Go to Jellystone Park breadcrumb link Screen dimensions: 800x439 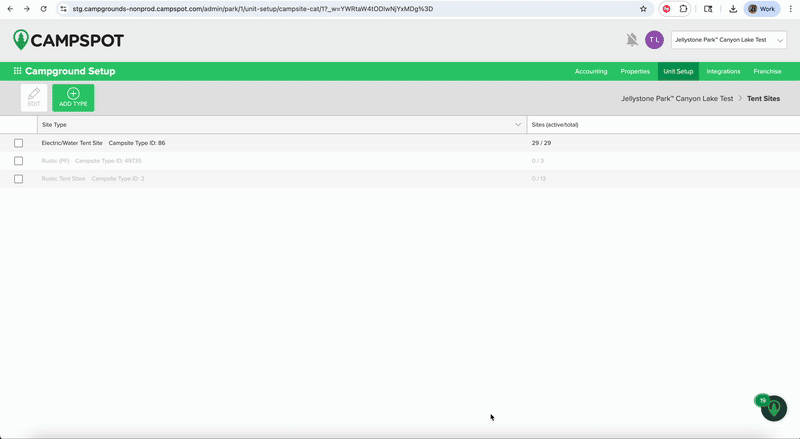coord(677,99)
